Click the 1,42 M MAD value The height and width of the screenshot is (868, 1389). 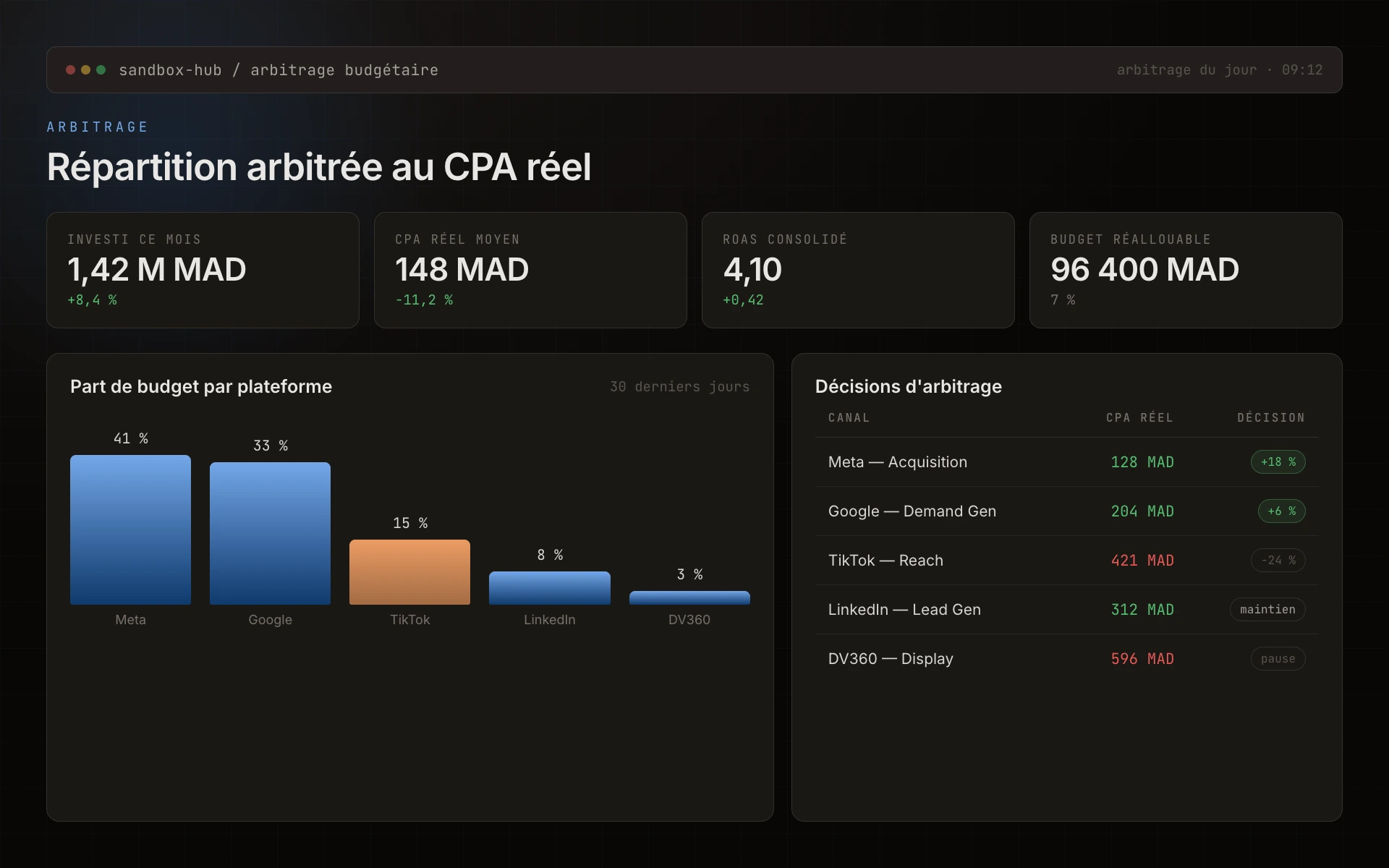157,270
